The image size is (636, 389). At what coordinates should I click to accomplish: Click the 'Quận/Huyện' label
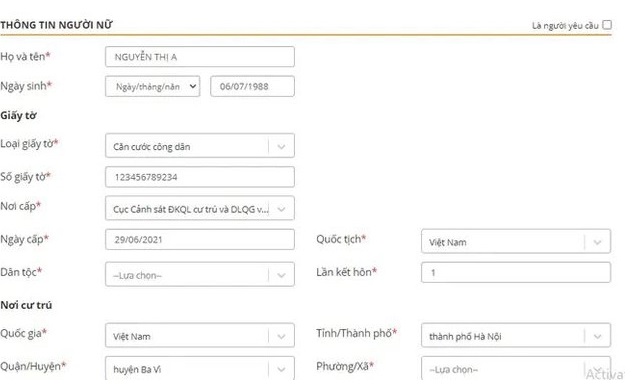(33, 366)
